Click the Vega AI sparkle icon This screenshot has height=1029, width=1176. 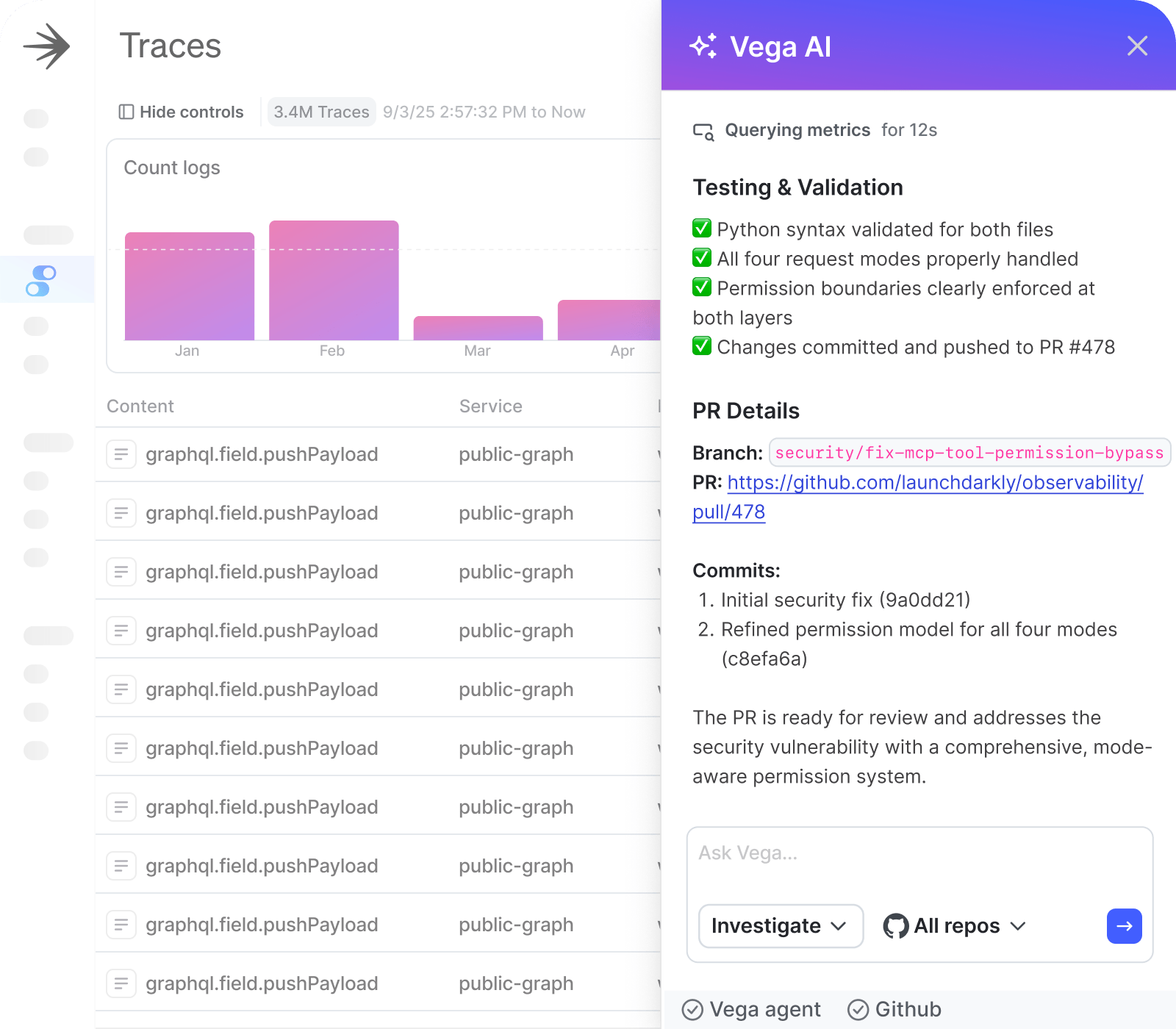703,46
